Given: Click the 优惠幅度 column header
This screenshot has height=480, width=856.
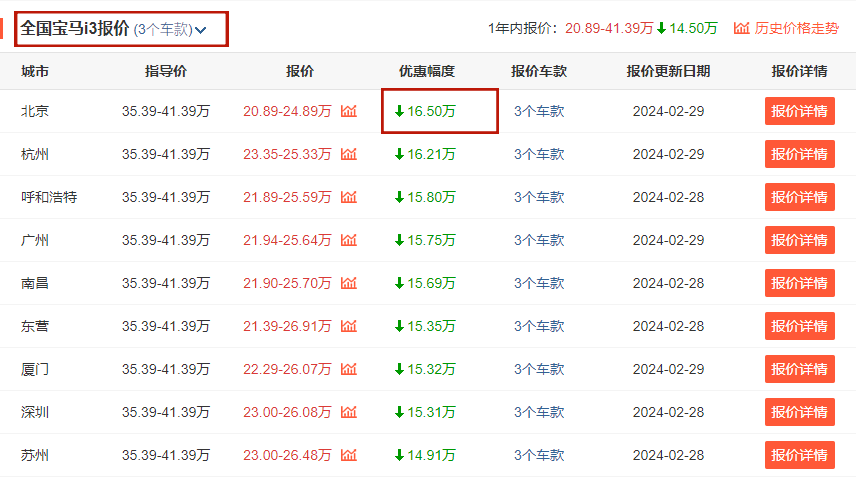Looking at the screenshot, I should (427, 72).
